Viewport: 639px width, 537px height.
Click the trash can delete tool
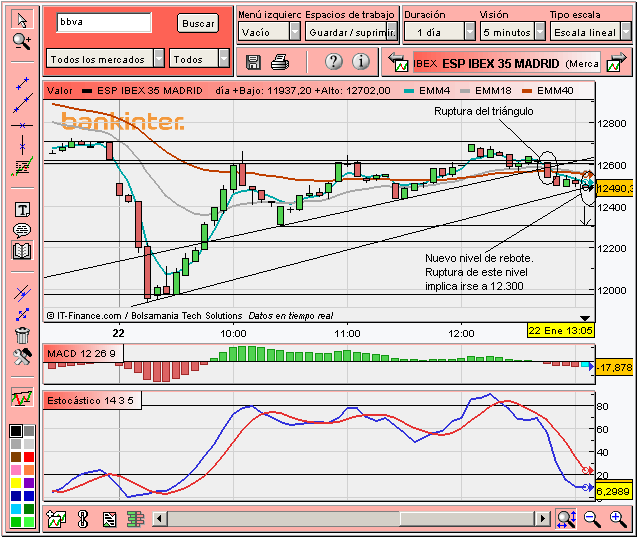[22, 335]
